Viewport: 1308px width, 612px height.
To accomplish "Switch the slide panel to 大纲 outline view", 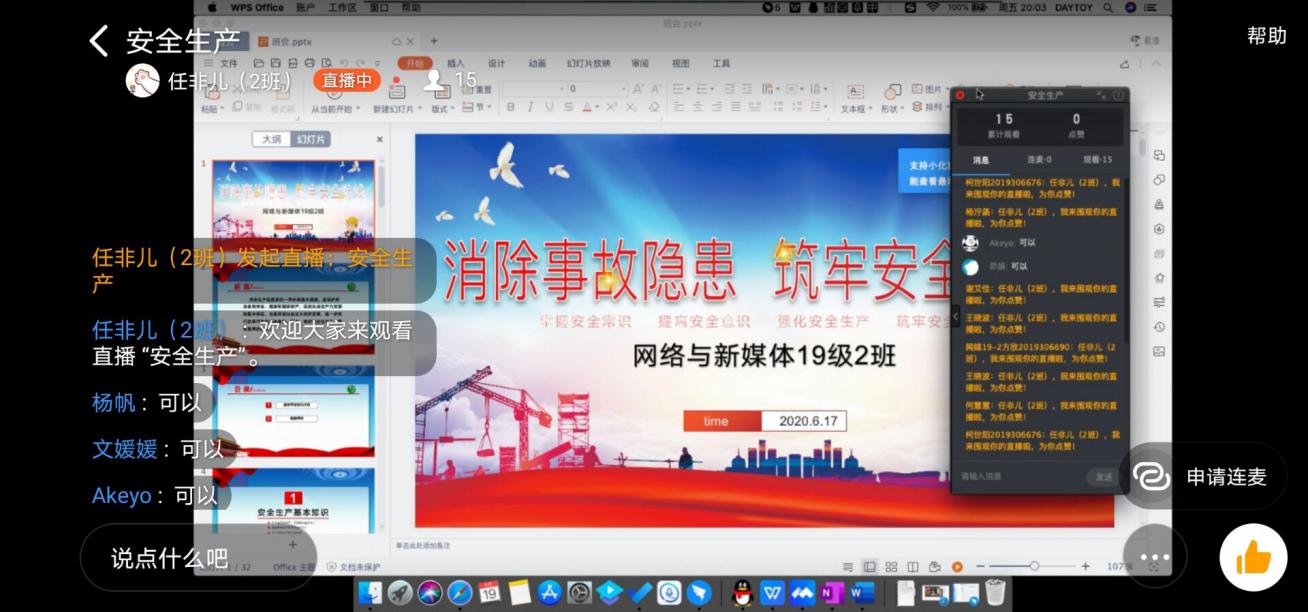I will point(271,139).
